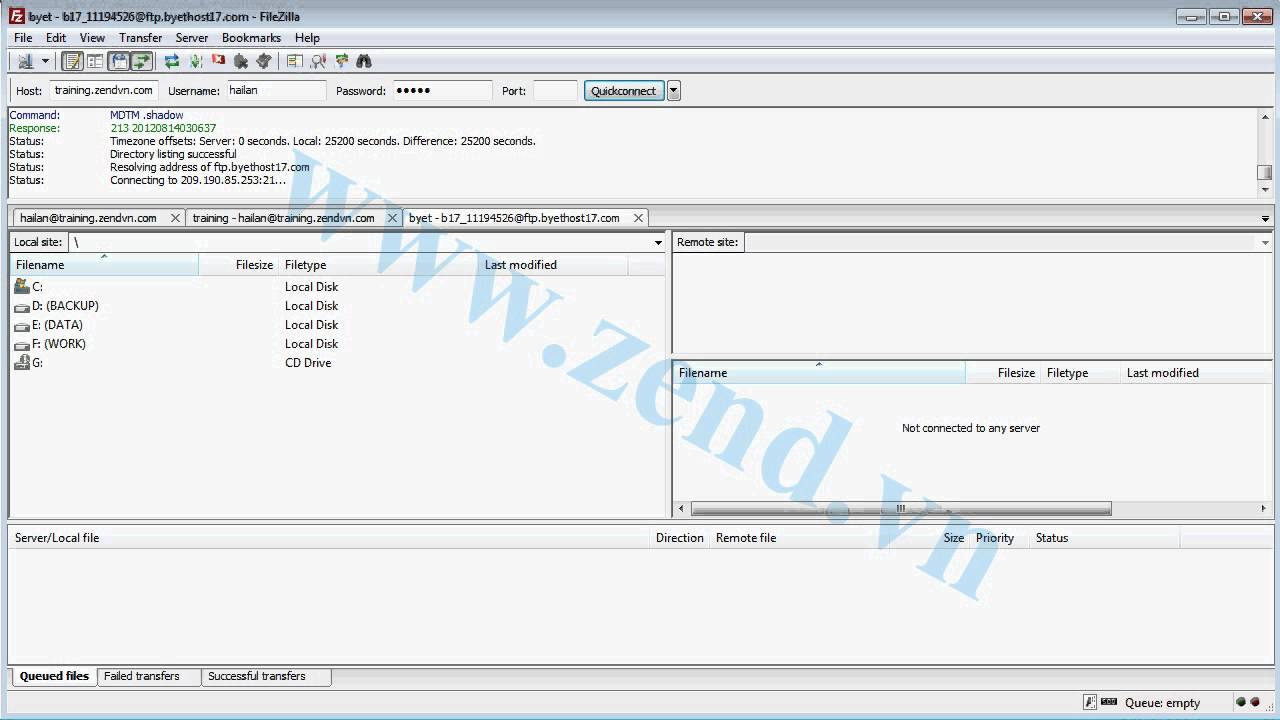The height and width of the screenshot is (720, 1280).
Task: Toggle synchronized browsing
Action: [x=341, y=61]
